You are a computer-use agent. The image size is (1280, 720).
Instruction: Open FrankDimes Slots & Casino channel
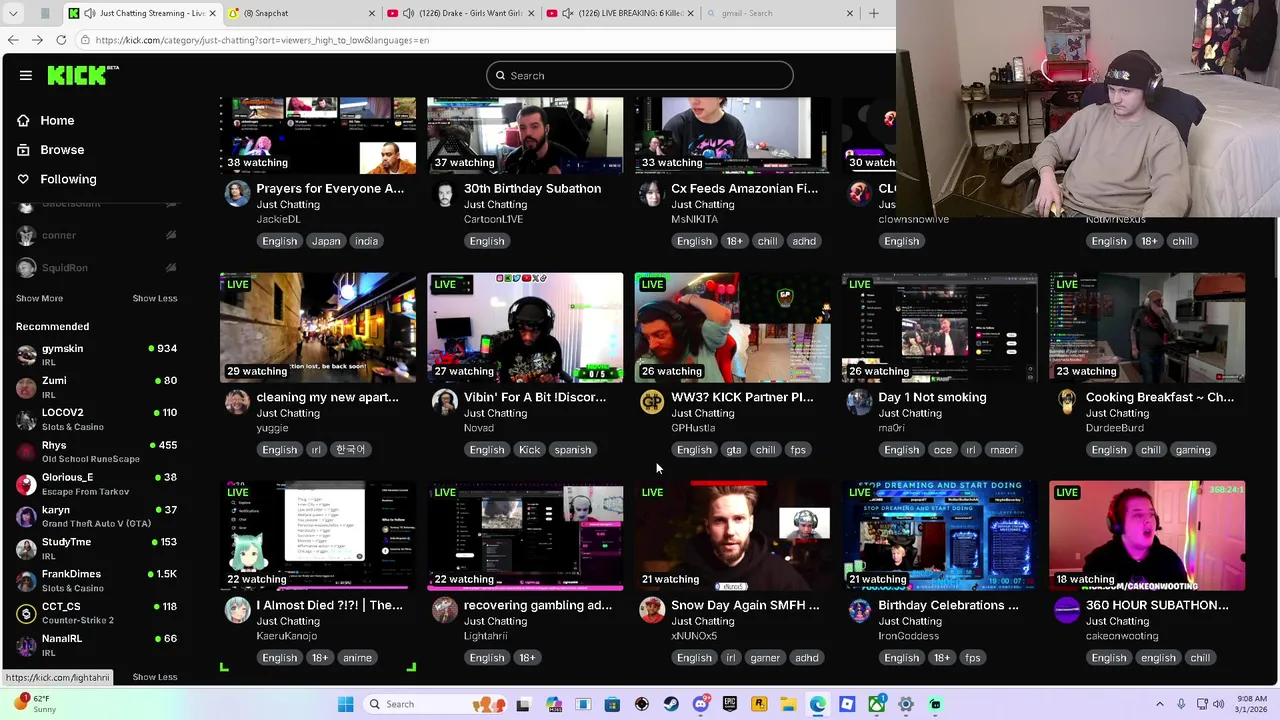pyautogui.click(x=96, y=580)
